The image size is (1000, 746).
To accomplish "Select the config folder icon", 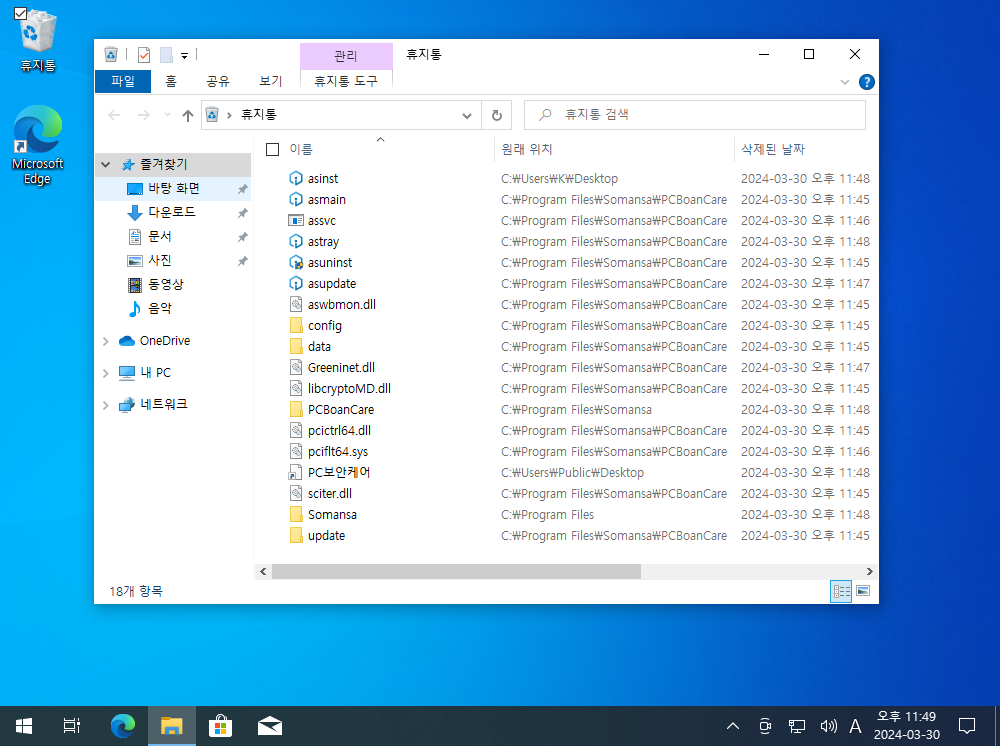I will coord(296,326).
